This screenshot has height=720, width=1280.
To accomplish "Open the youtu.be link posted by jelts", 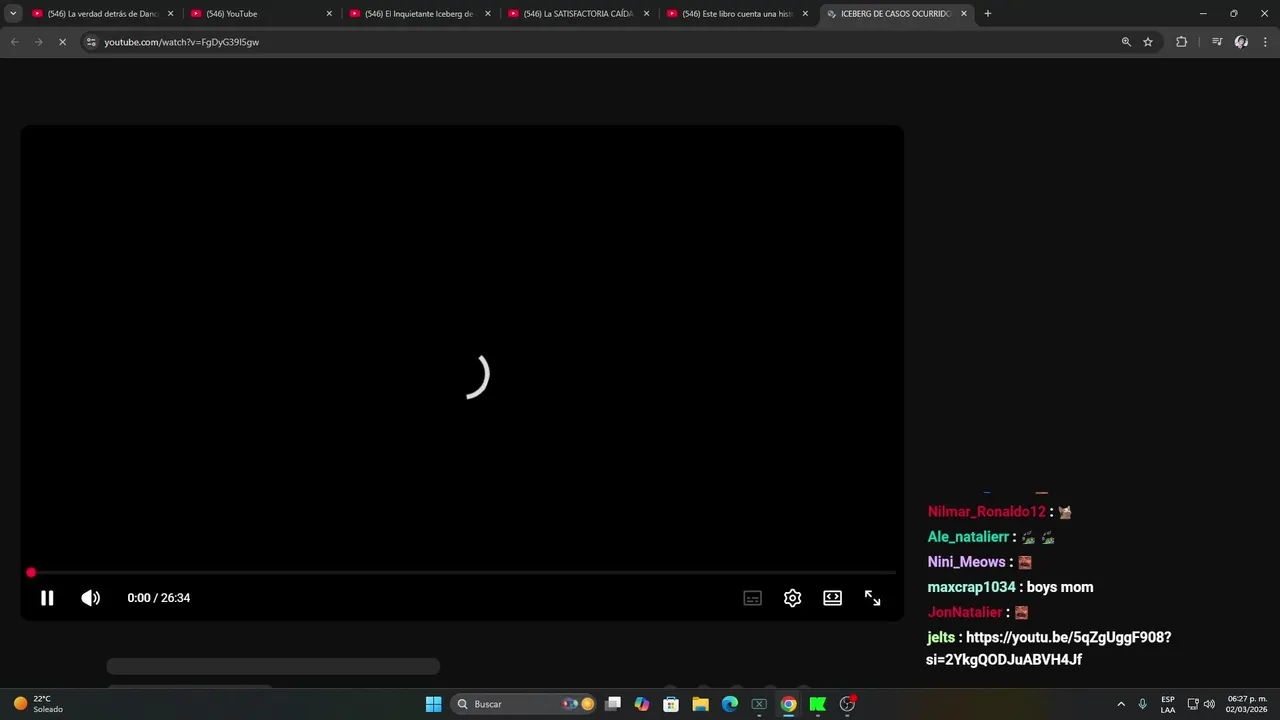I will (1048, 648).
